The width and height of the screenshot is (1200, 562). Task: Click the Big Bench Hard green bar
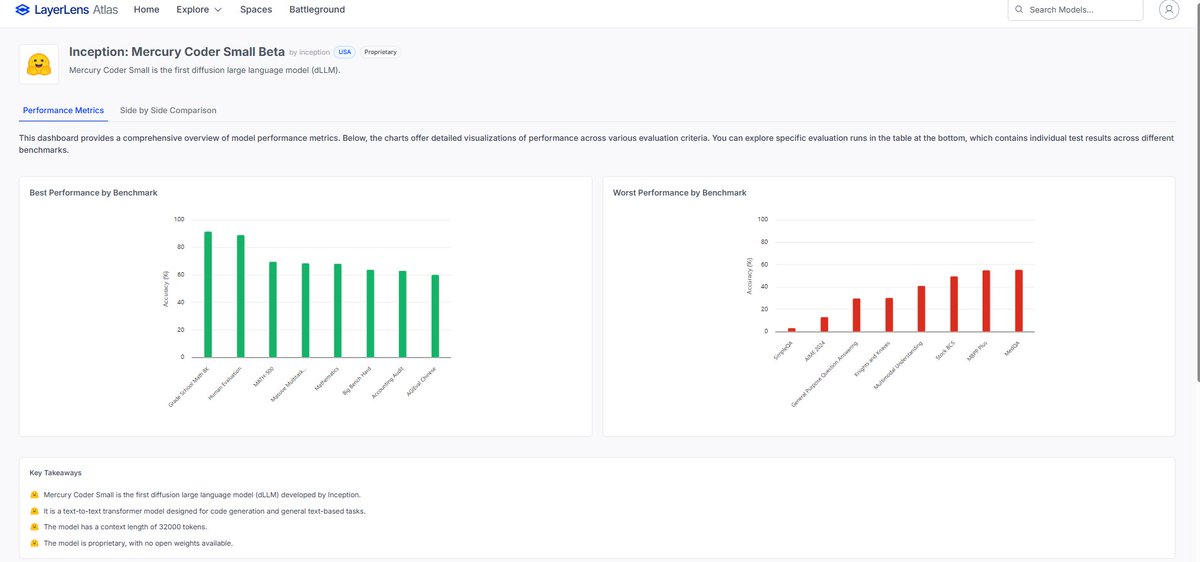pyautogui.click(x=370, y=313)
